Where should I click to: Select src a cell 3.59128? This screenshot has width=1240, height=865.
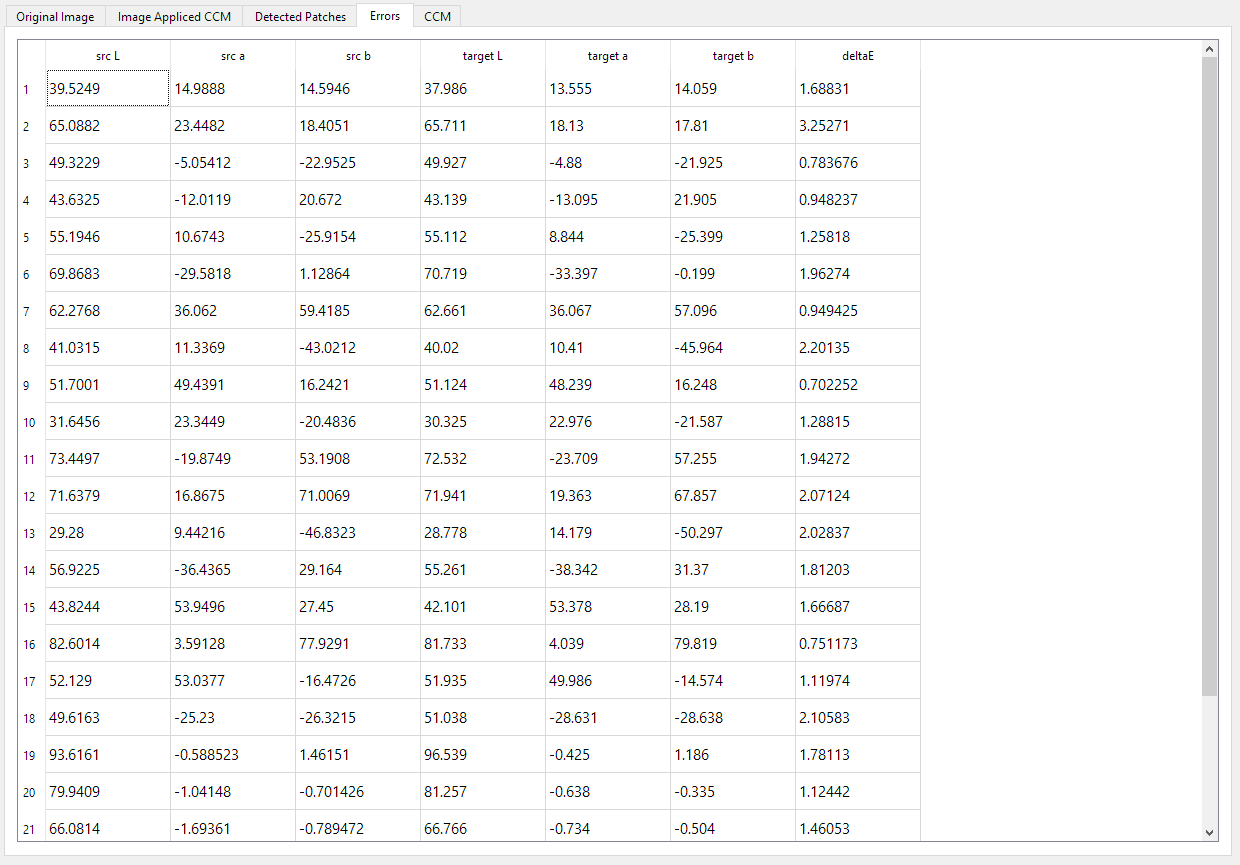pos(233,644)
